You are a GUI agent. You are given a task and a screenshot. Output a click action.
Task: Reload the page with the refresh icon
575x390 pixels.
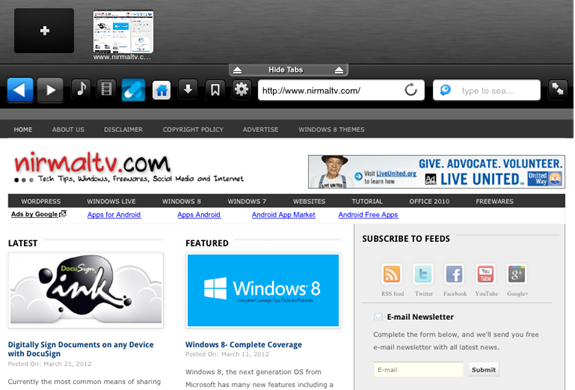(411, 90)
